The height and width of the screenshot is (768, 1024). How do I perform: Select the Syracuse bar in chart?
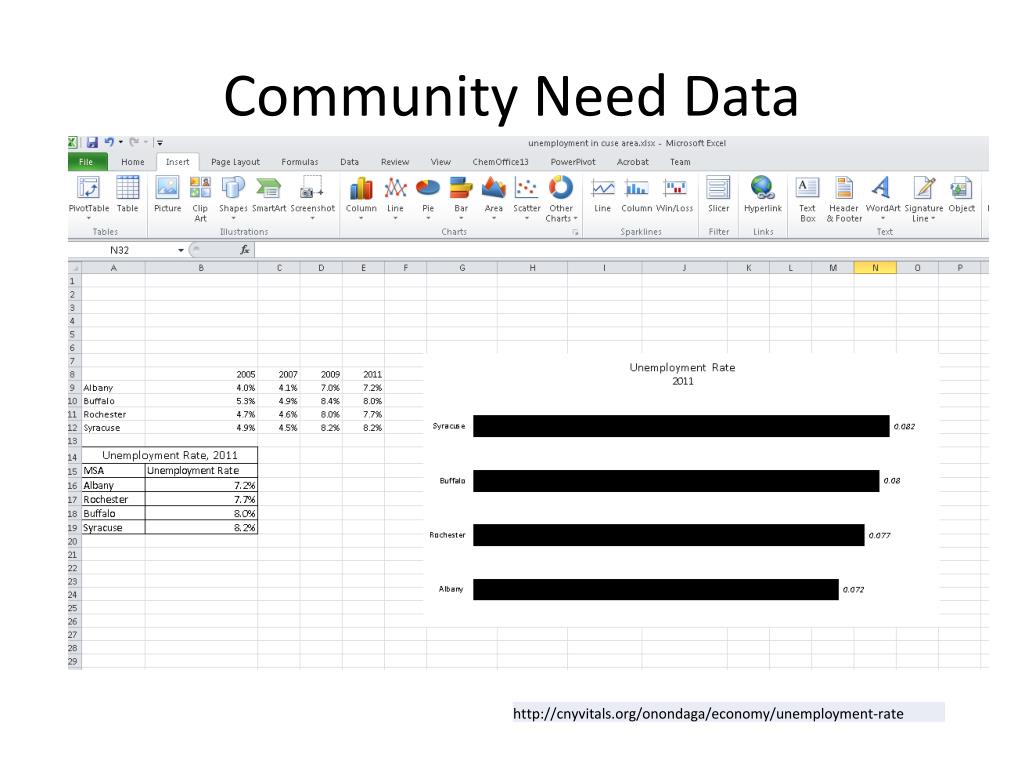[x=681, y=426]
